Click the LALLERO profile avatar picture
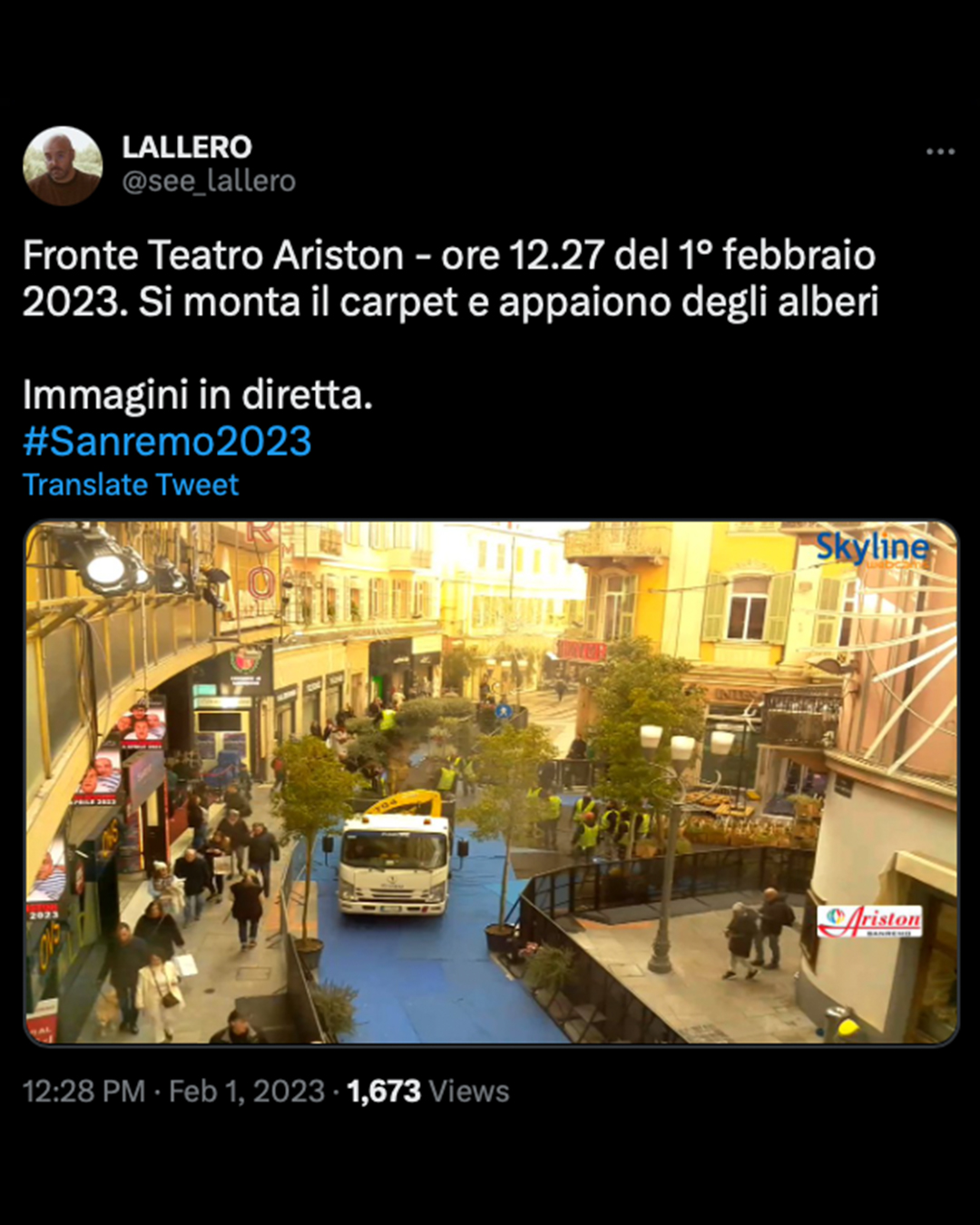980x1225 pixels. [63, 165]
